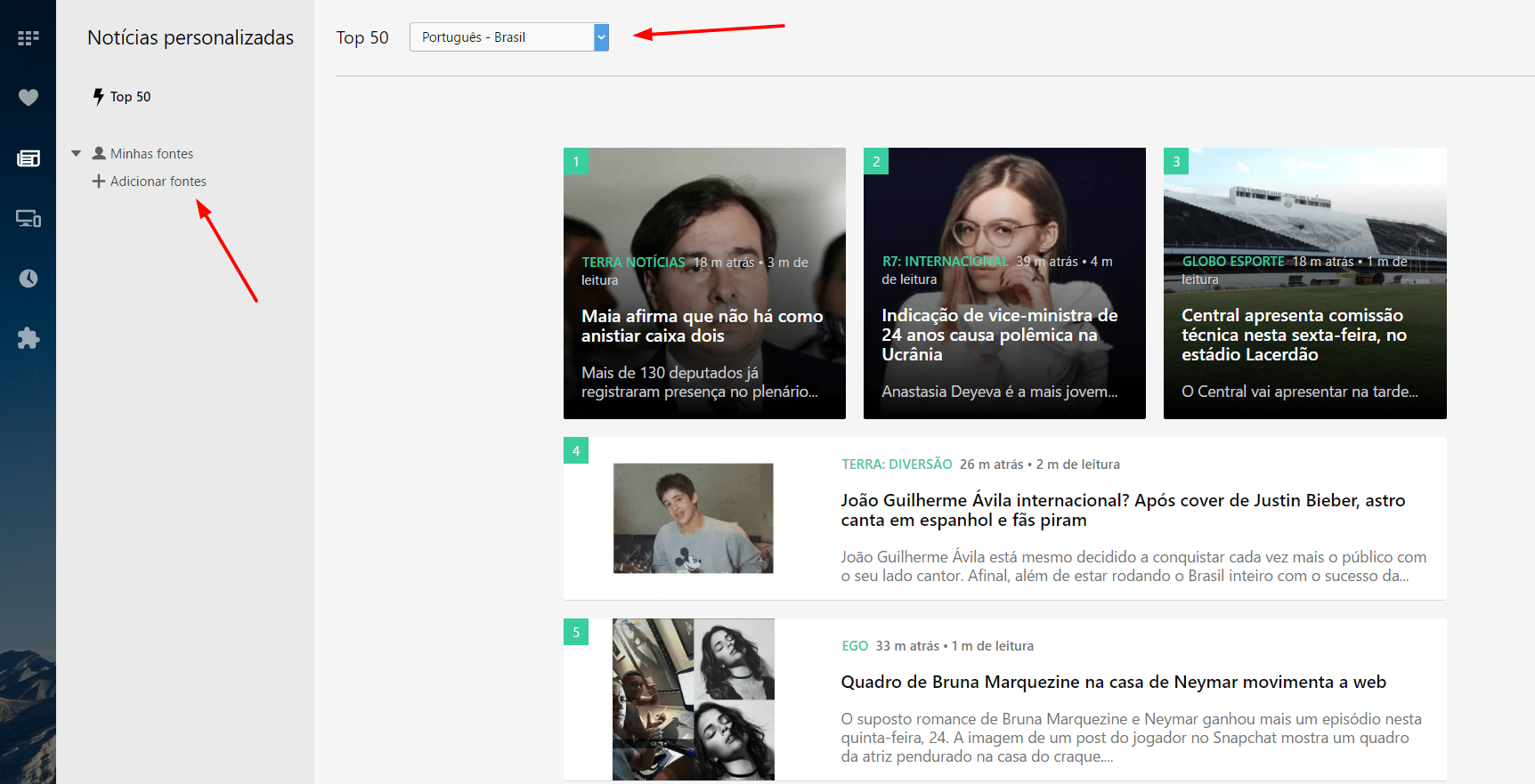This screenshot has width=1535, height=784.
Task: Click the Notícias personalizadas heading
Action: (x=191, y=37)
